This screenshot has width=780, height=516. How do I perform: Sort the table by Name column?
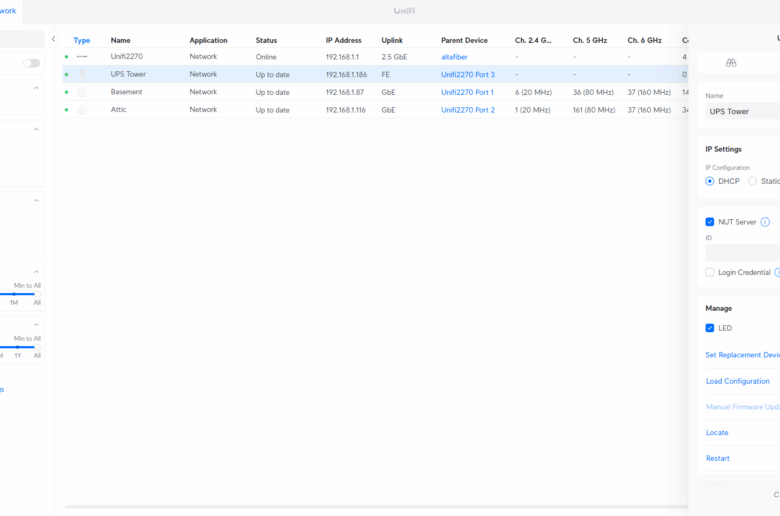pyautogui.click(x=120, y=40)
